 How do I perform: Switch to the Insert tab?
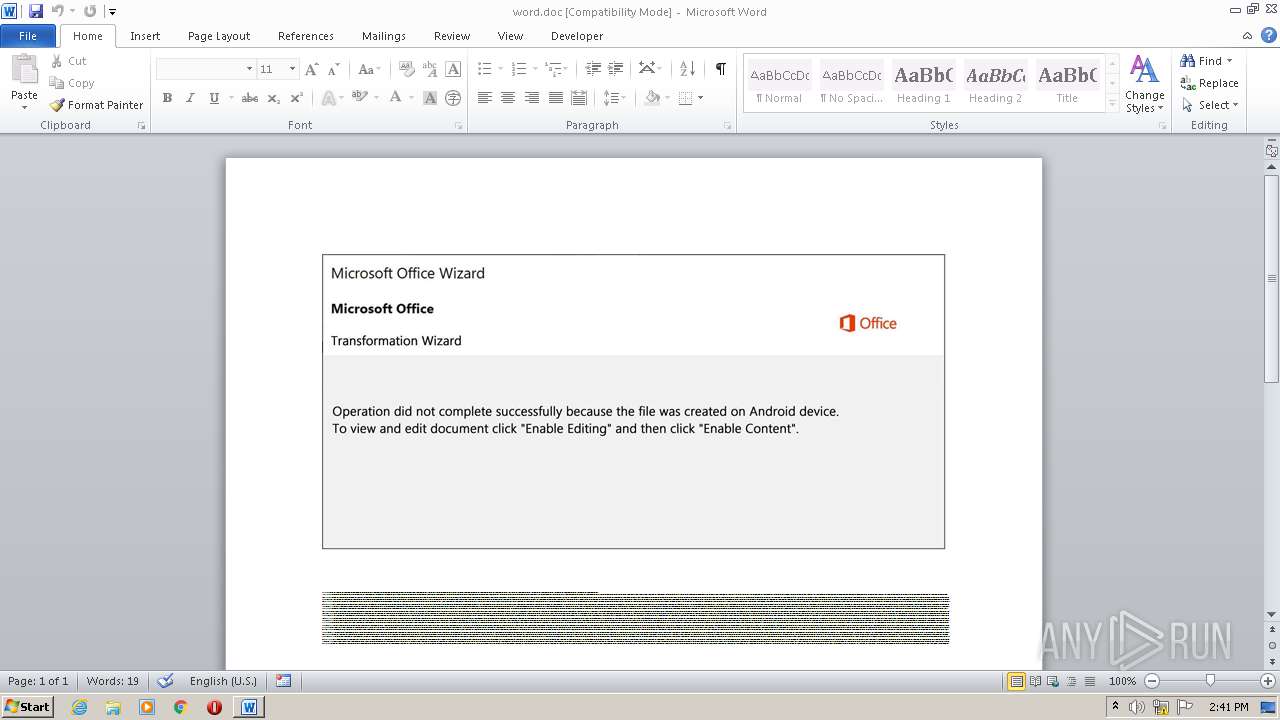coord(145,36)
